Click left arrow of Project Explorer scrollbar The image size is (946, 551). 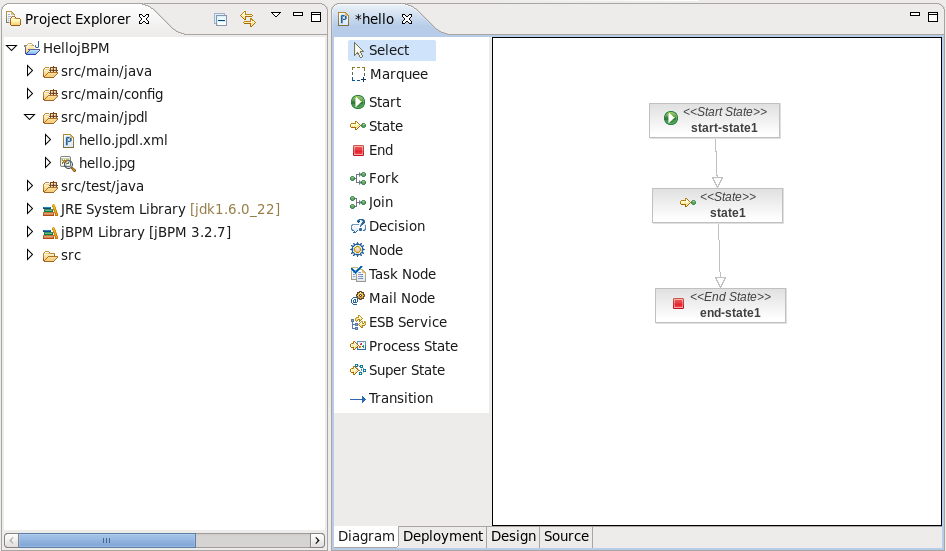(11, 540)
